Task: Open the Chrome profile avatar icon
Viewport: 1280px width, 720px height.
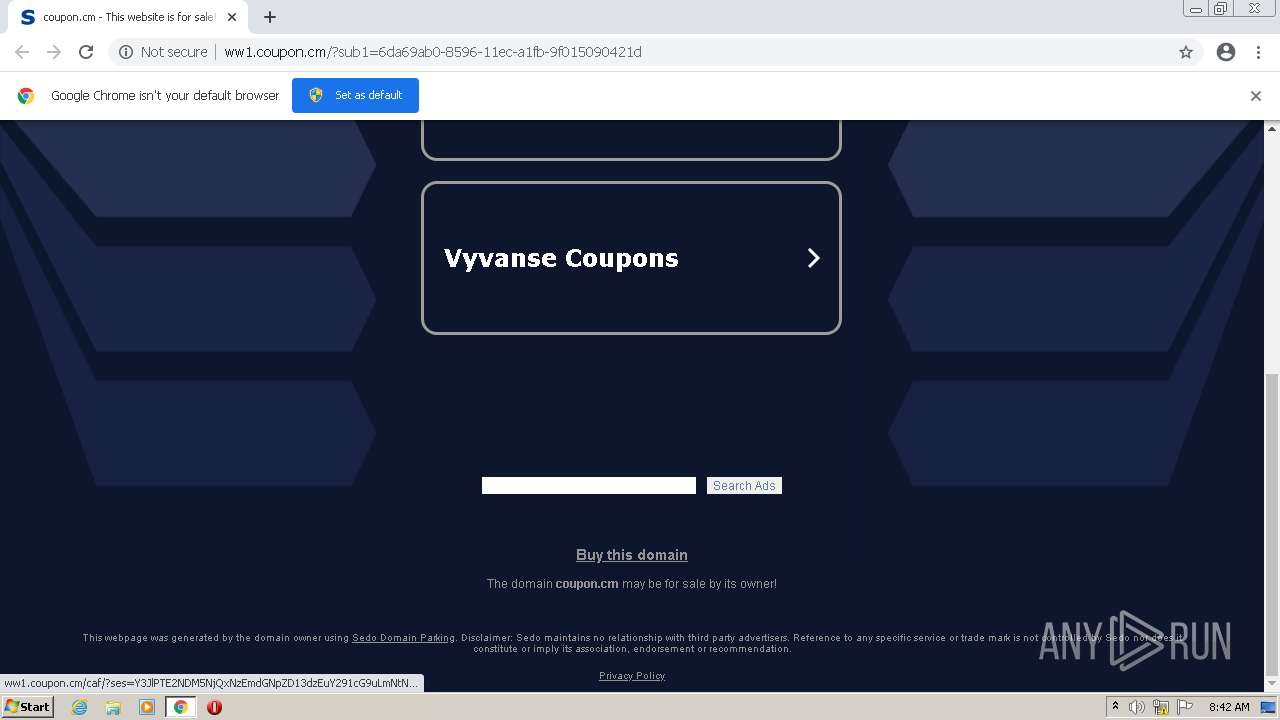Action: (1226, 52)
